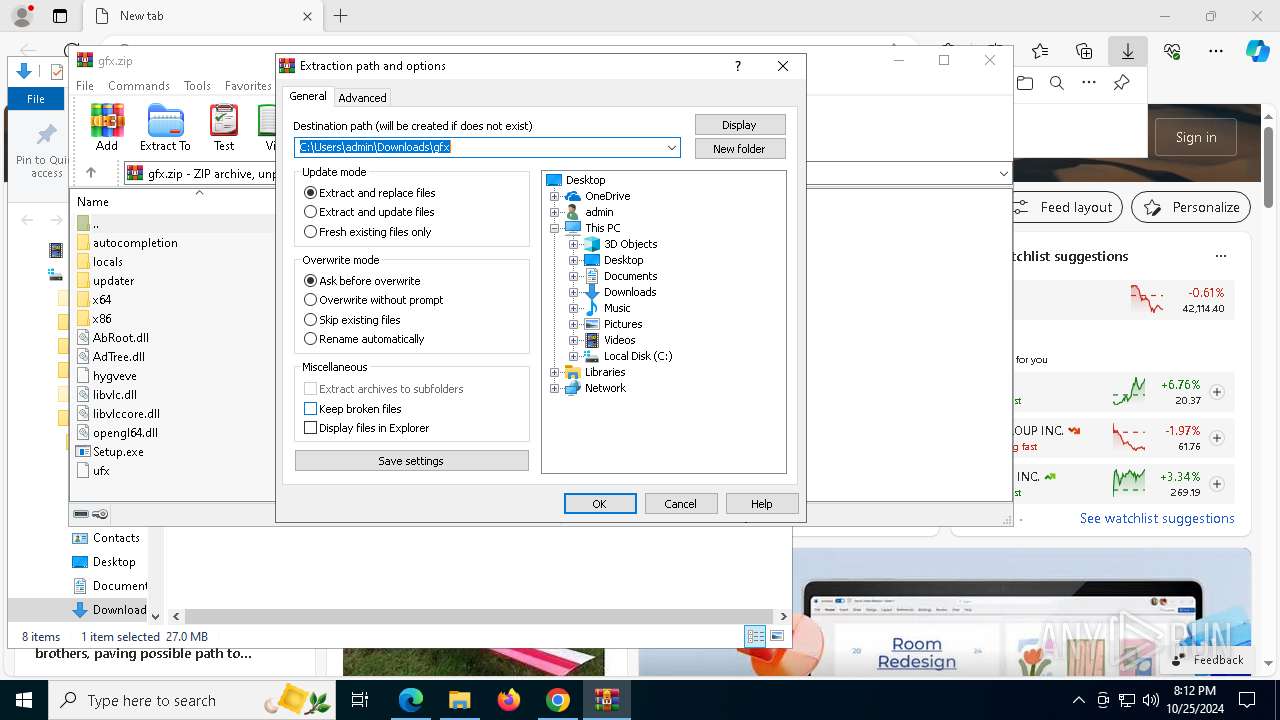Expand the OneDrive tree node
This screenshot has height=720, width=1280.
click(x=555, y=196)
